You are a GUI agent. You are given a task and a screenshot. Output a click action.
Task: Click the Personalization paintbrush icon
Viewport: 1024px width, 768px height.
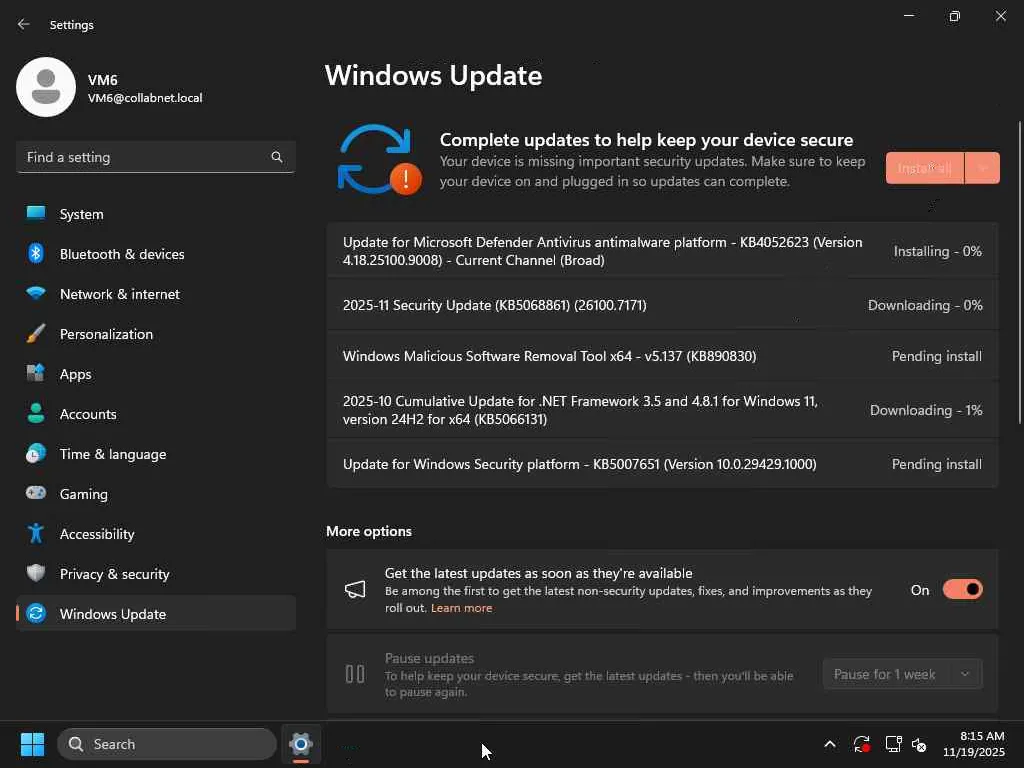(36, 334)
